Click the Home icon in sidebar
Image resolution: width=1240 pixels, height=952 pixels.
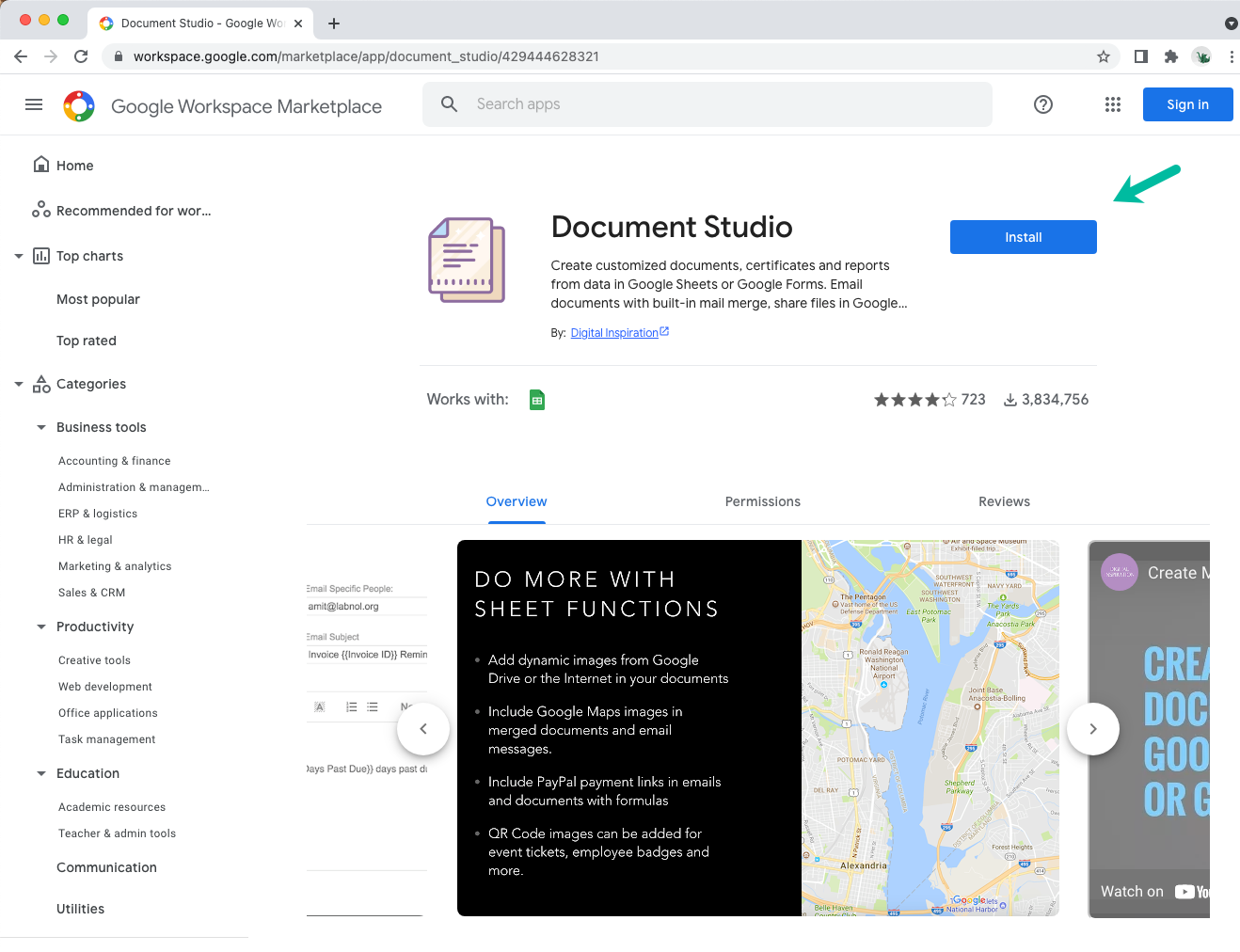(x=41, y=165)
